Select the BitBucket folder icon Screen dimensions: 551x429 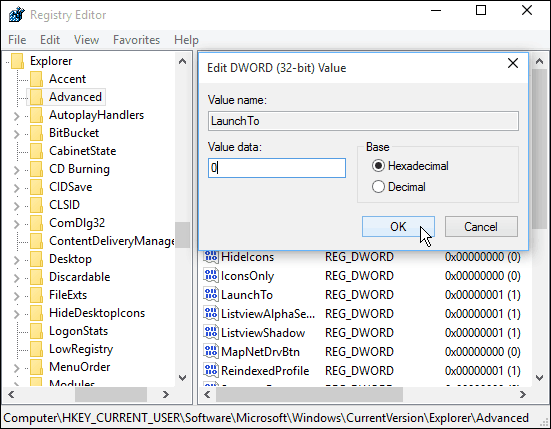coord(36,133)
